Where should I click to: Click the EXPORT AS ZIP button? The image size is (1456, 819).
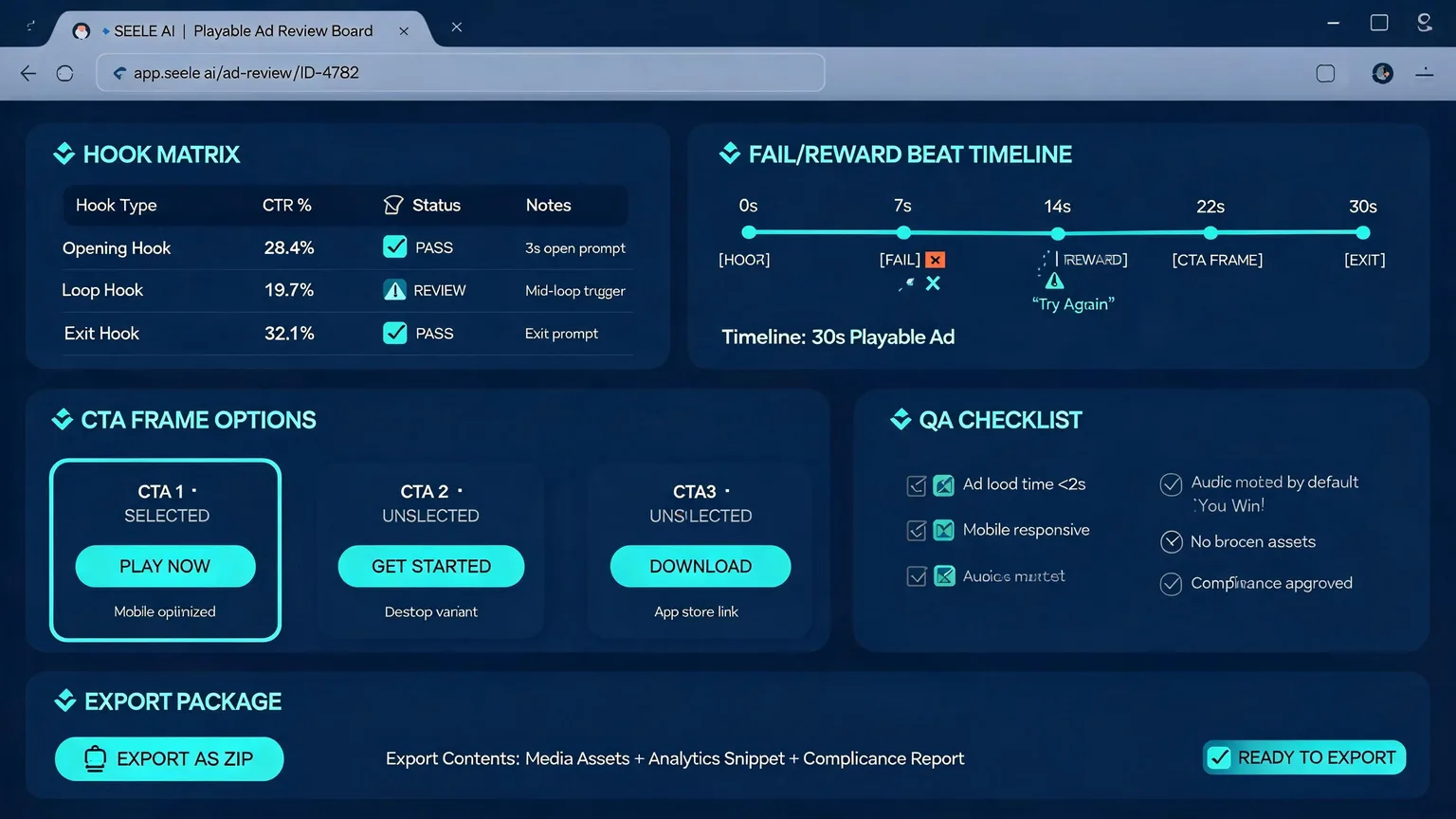(x=170, y=758)
